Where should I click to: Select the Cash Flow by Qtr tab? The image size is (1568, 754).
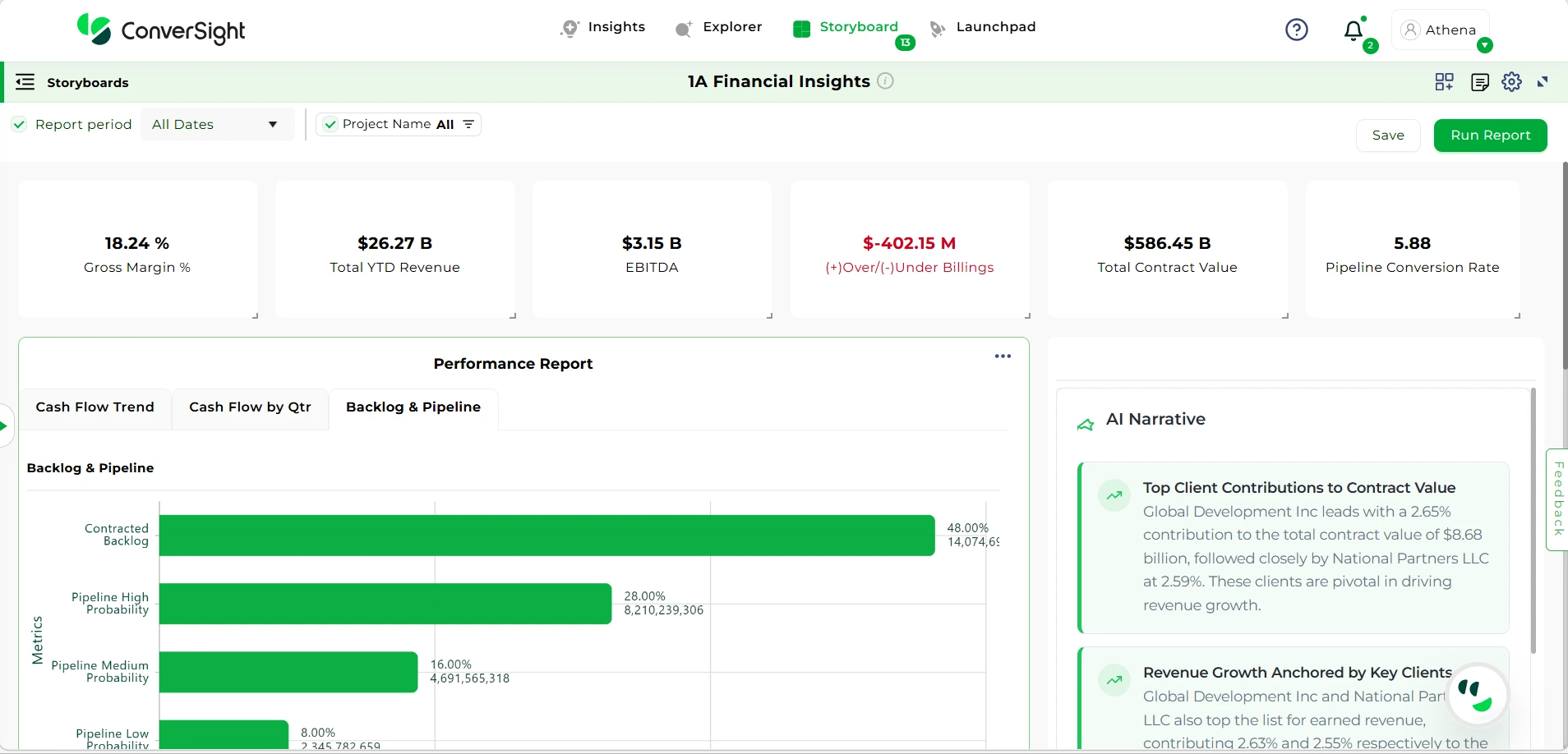coord(249,407)
